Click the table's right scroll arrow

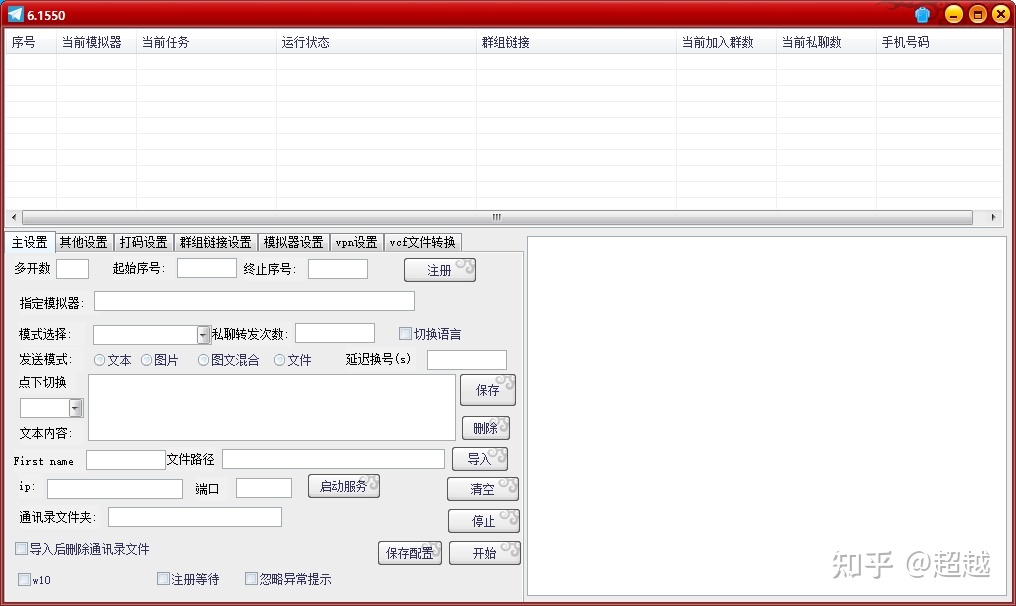(993, 218)
